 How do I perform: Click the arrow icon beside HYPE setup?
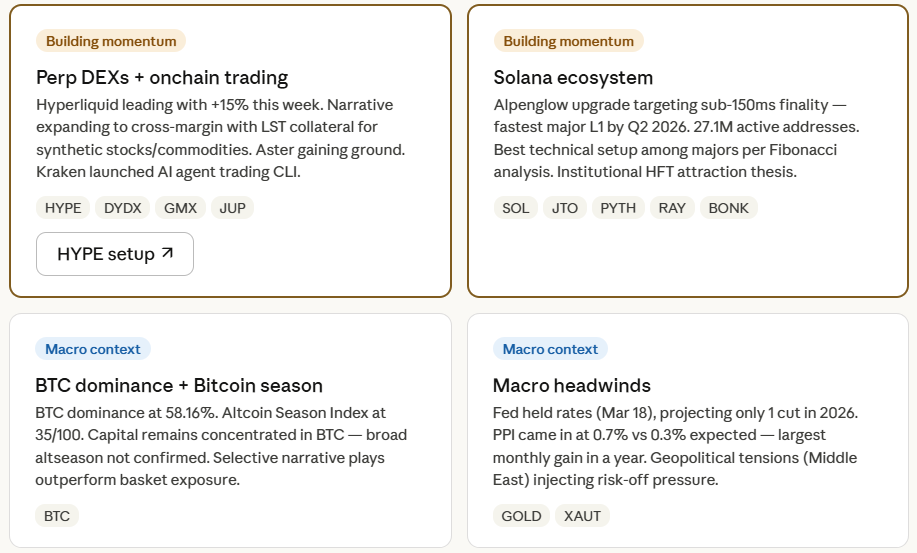click(x=167, y=254)
